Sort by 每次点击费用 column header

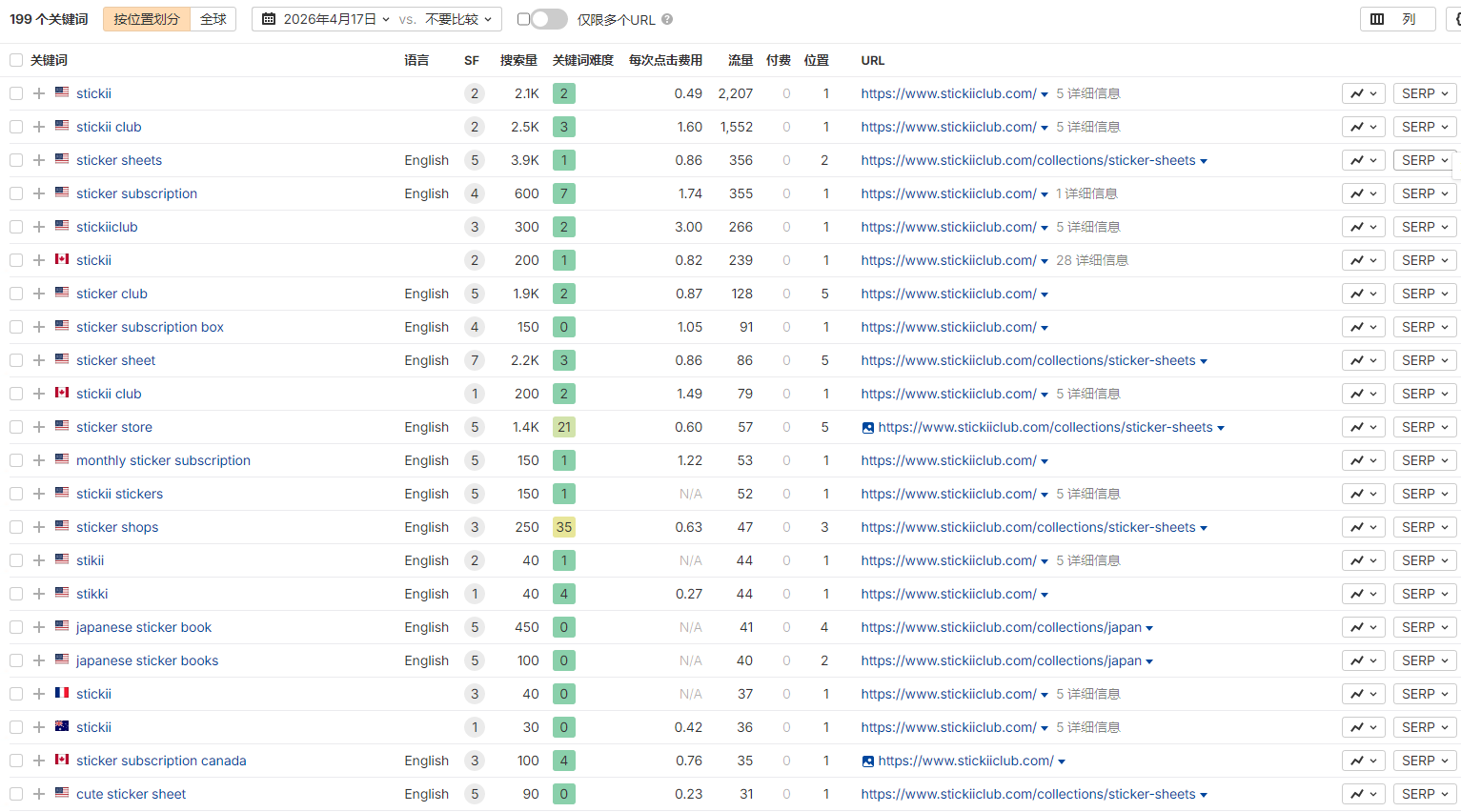[665, 60]
